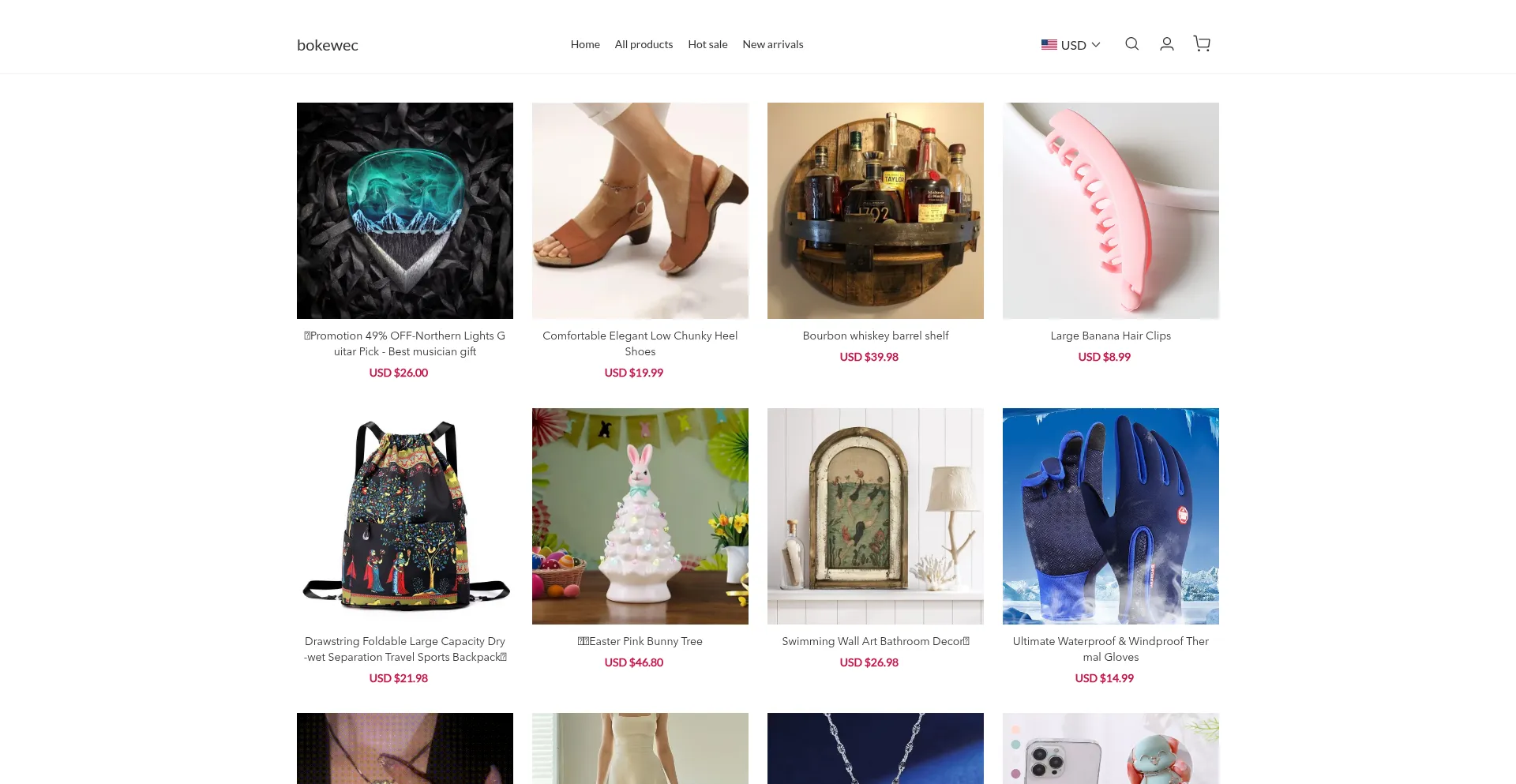
Task: Open the search magnifier icon
Action: pos(1131,44)
